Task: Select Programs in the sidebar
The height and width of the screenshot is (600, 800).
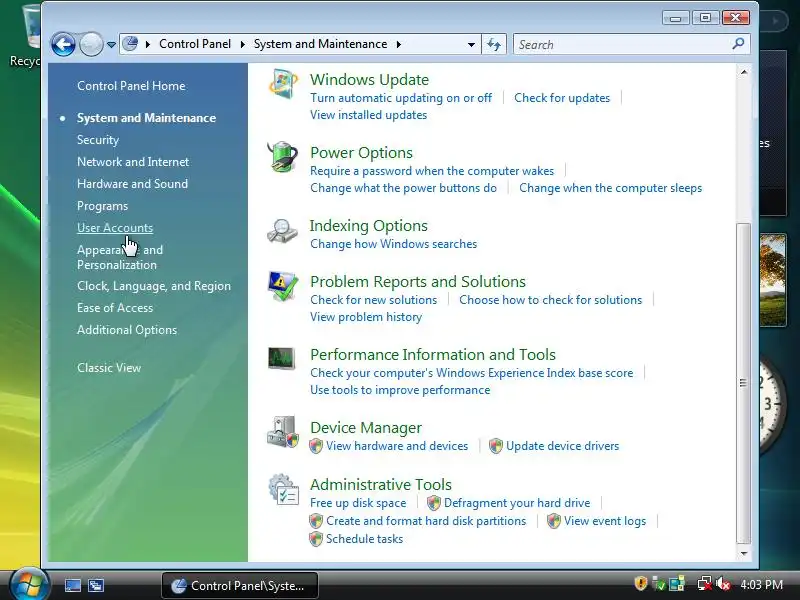Action: click(x=103, y=206)
